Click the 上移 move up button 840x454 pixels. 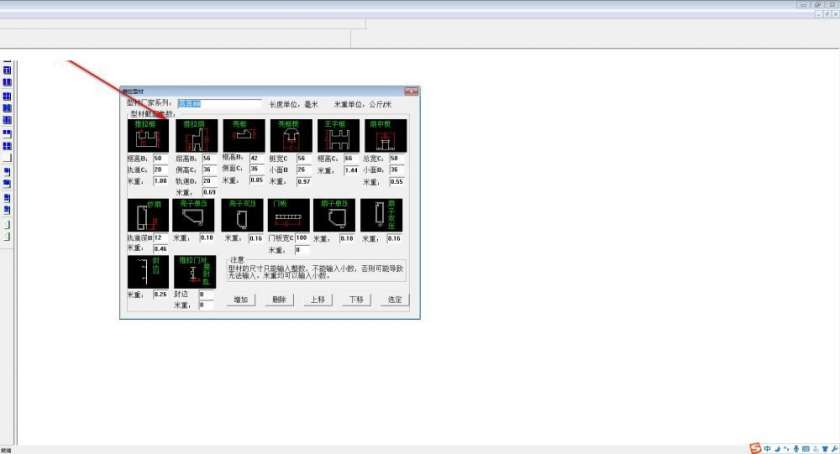pyautogui.click(x=318, y=300)
